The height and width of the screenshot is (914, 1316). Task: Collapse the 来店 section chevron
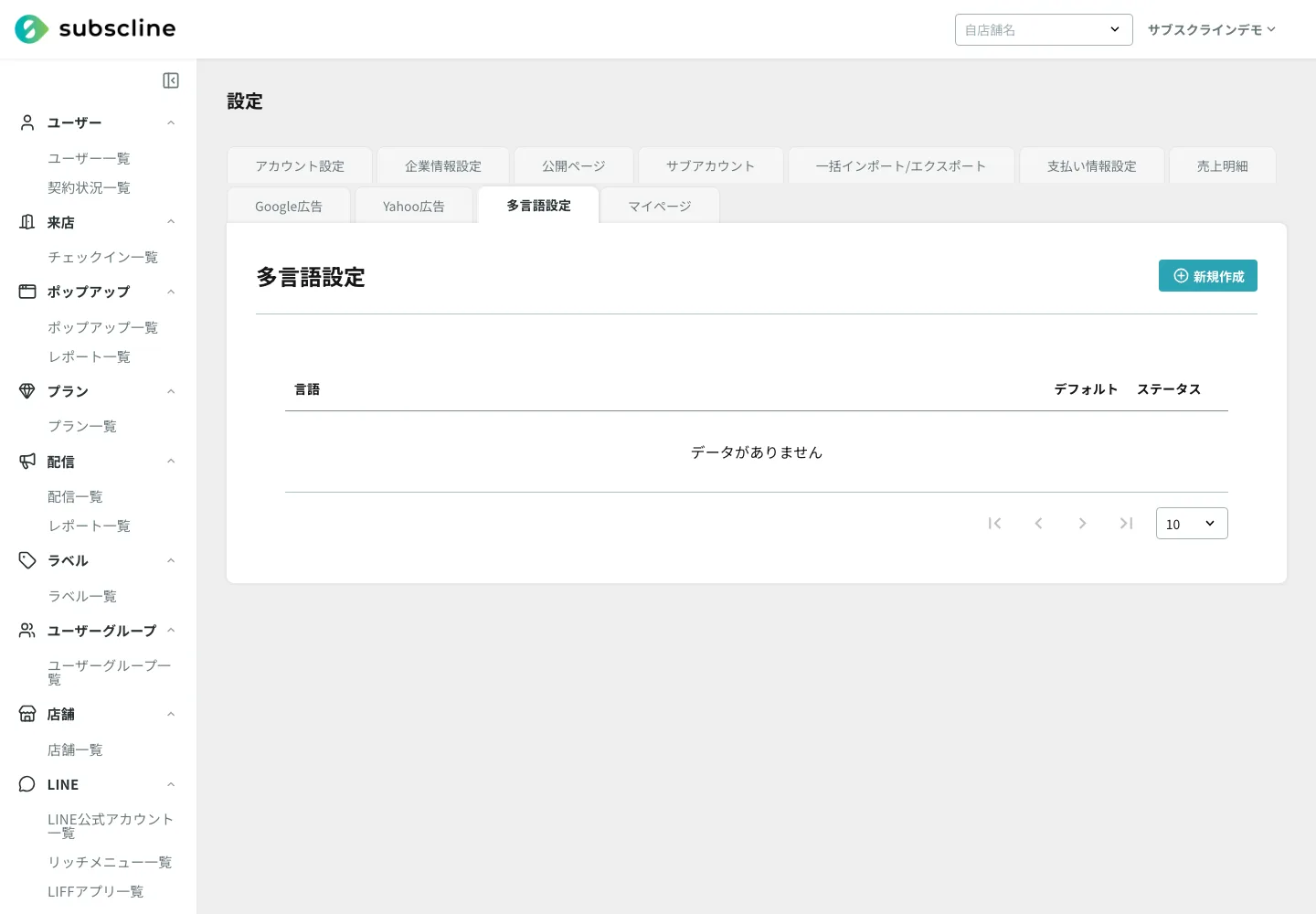[x=171, y=222]
